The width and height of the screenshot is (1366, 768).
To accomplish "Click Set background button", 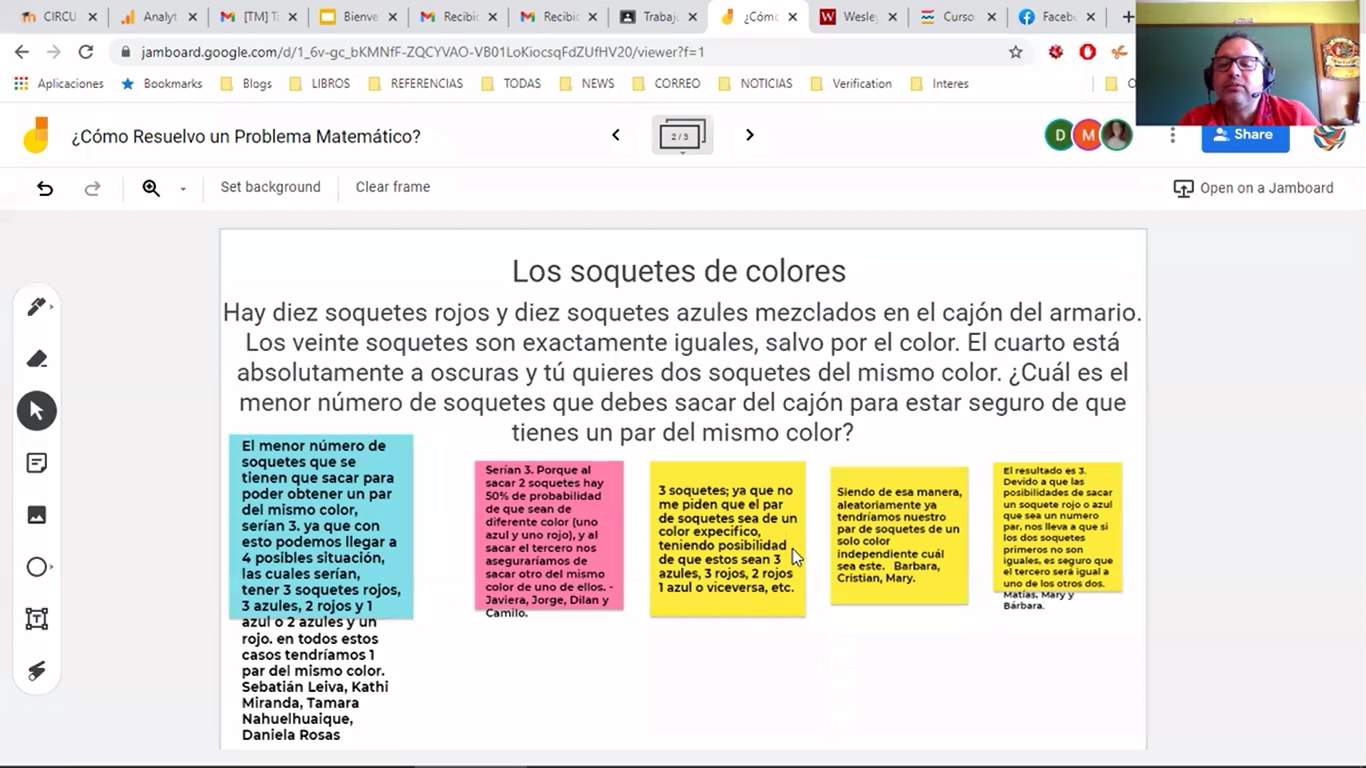I will pyautogui.click(x=270, y=187).
